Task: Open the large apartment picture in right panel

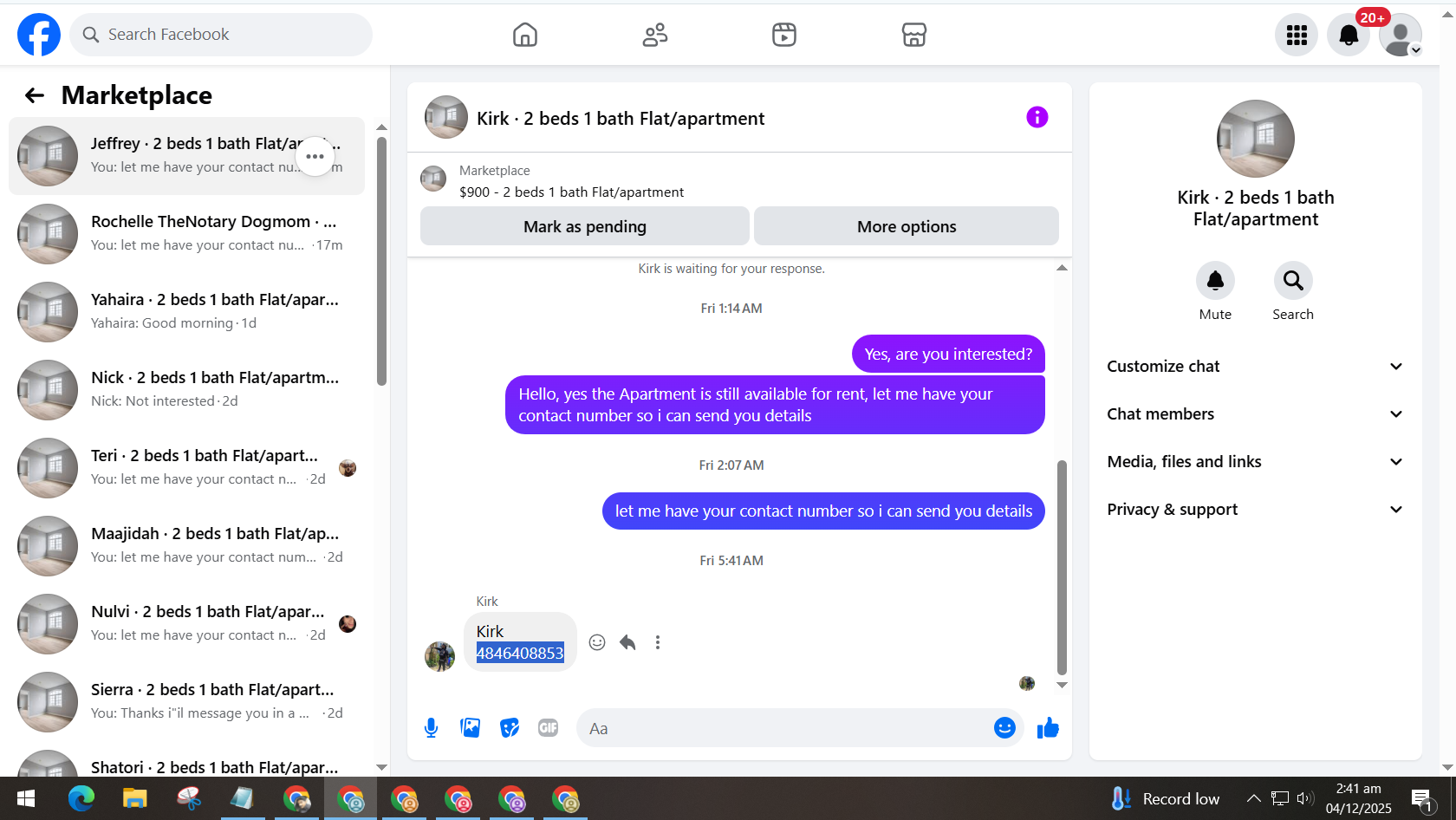Action: pyautogui.click(x=1255, y=139)
